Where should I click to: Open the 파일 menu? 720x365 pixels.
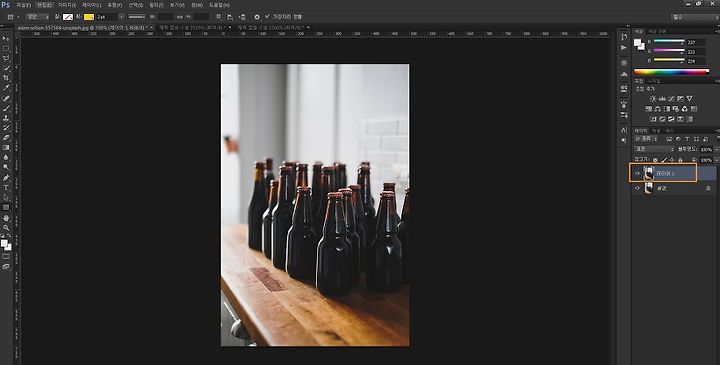(x=23, y=5)
